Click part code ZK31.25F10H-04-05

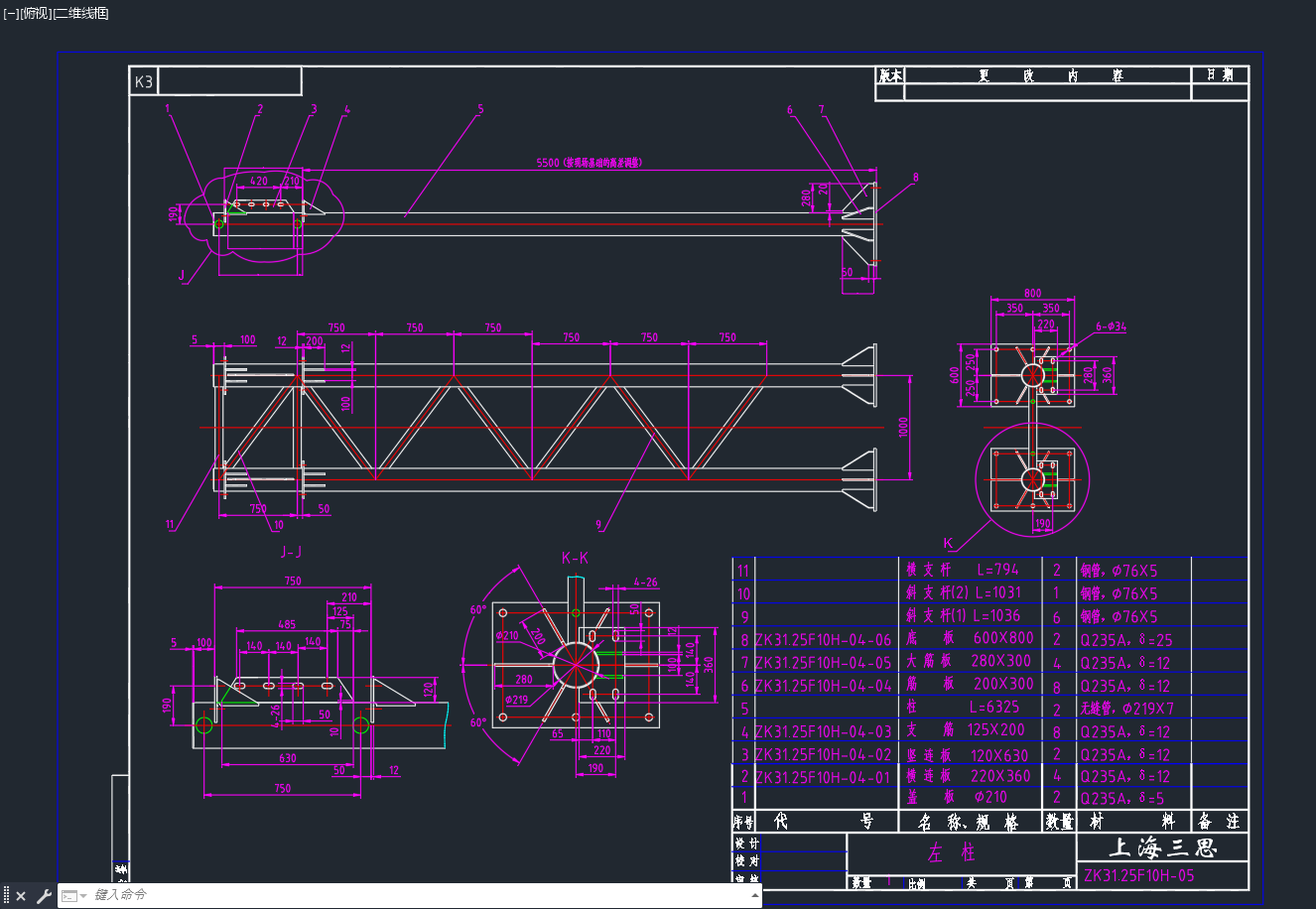[x=823, y=663]
